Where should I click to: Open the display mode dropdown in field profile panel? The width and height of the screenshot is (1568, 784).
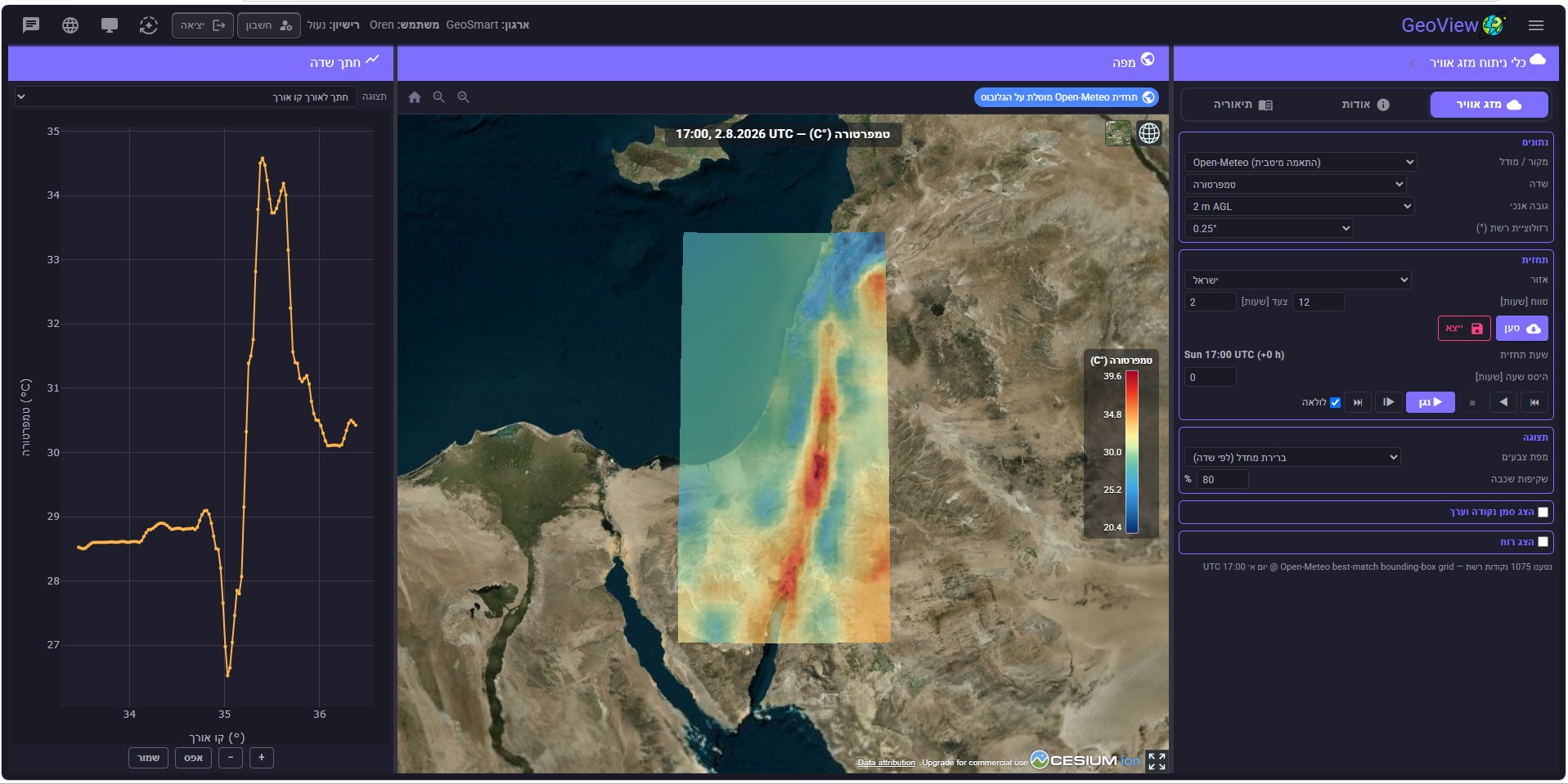(x=186, y=97)
